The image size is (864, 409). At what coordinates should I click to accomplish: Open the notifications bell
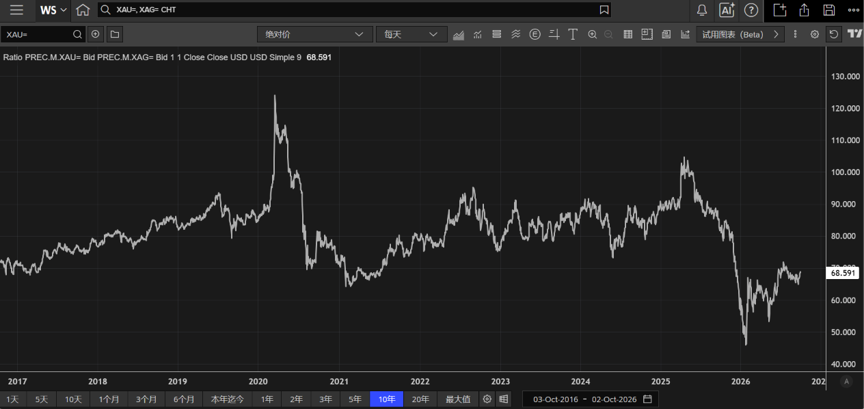pyautogui.click(x=702, y=10)
